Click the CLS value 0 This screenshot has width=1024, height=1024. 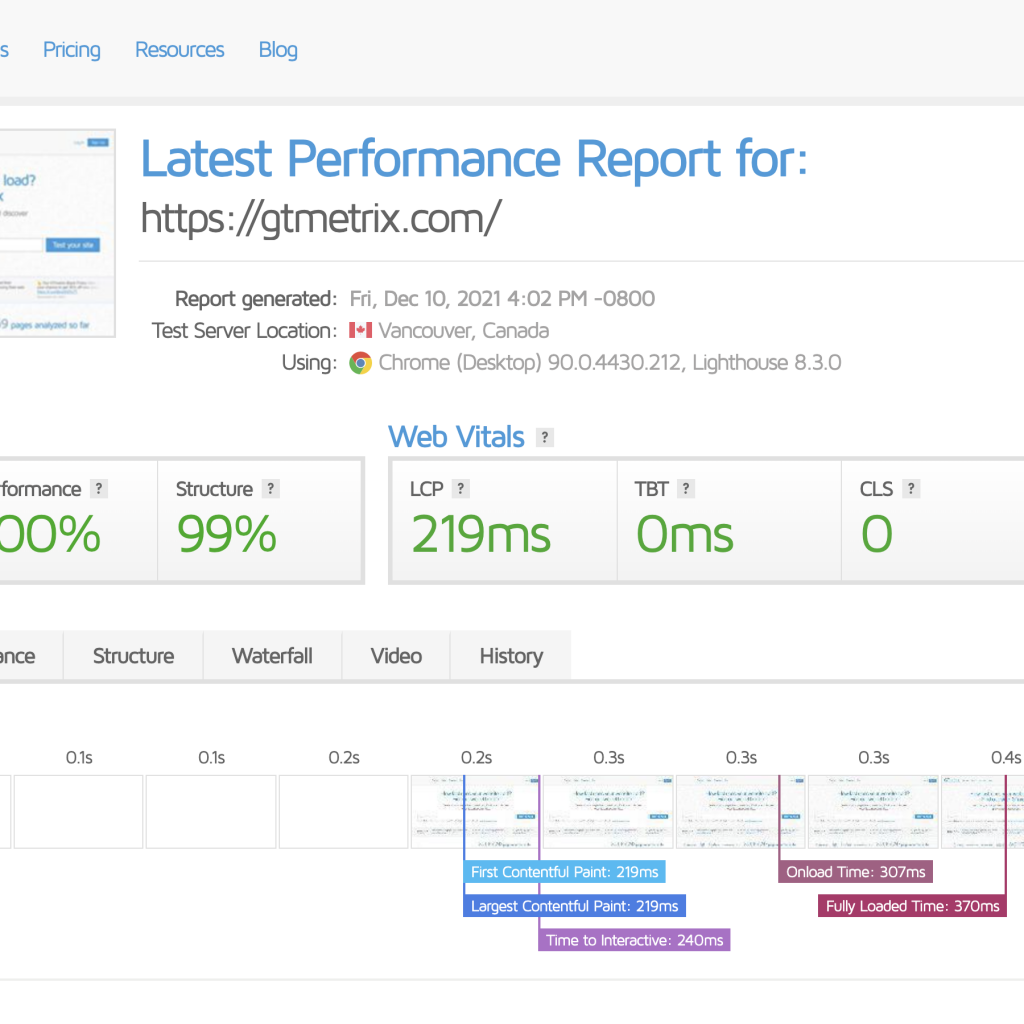pos(876,534)
